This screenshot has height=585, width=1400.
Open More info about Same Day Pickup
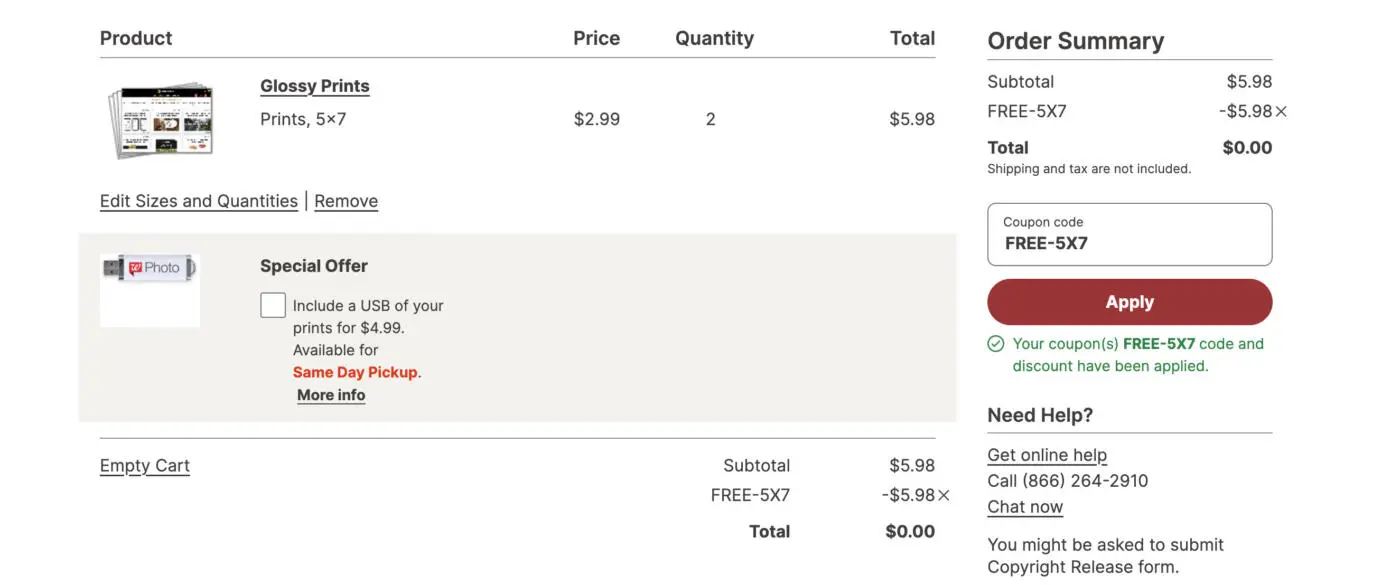click(x=331, y=394)
